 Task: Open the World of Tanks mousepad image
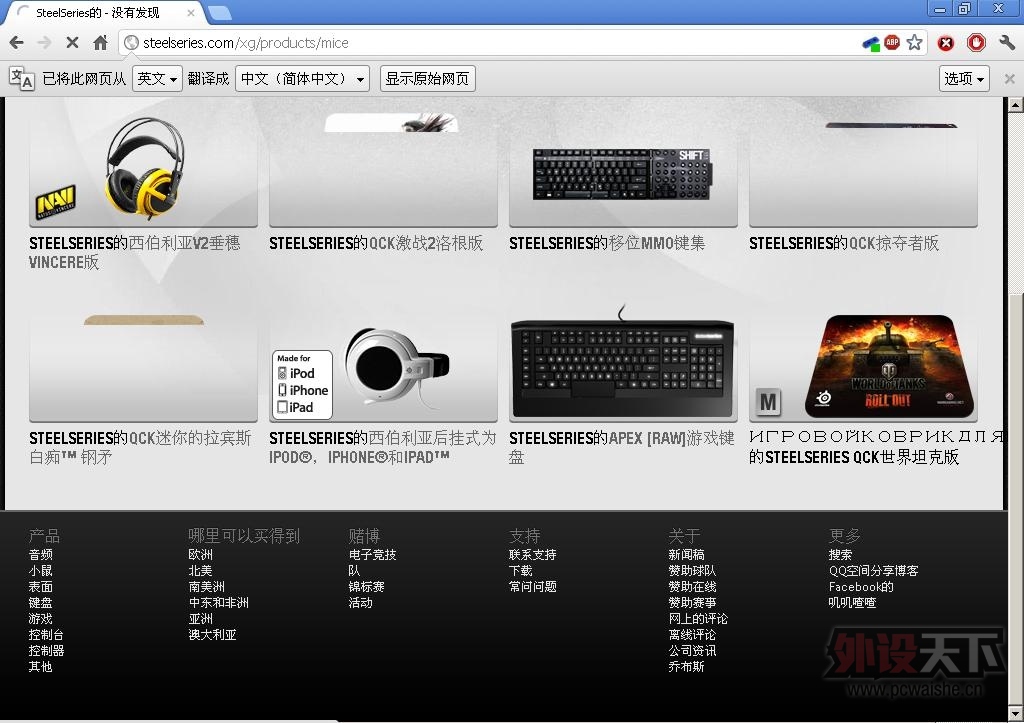(x=889, y=366)
